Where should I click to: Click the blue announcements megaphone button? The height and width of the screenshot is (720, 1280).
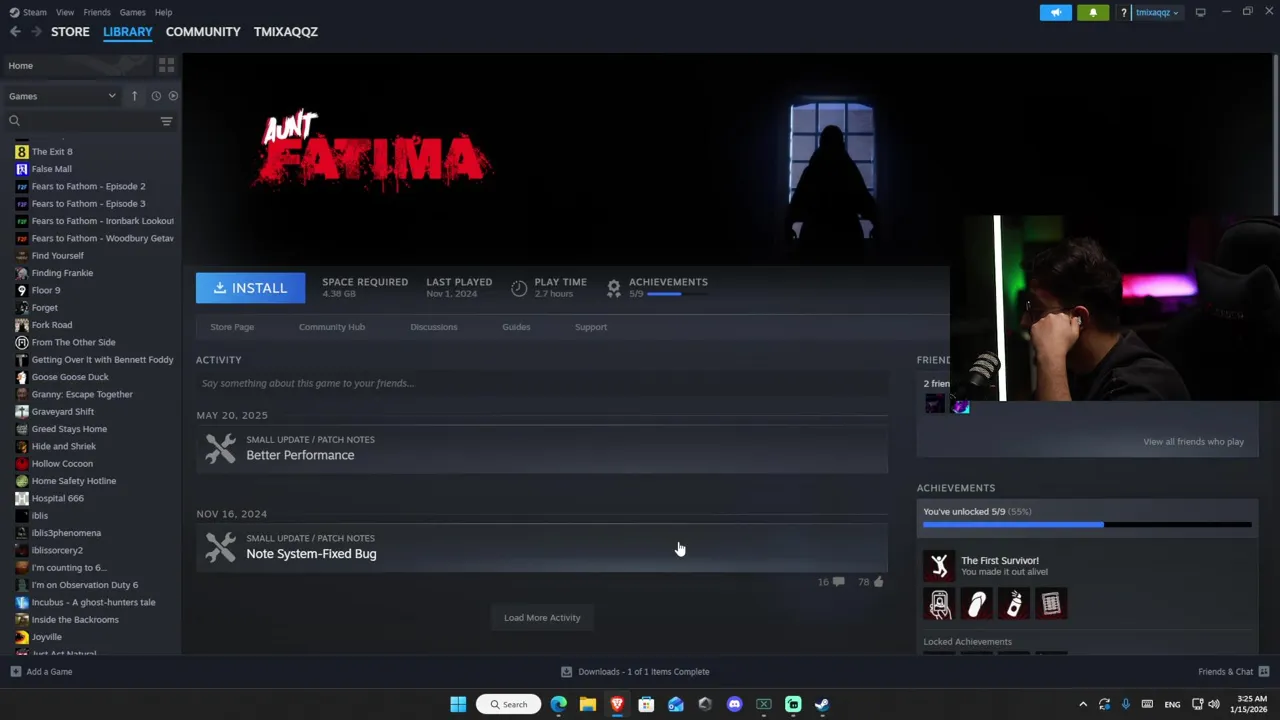click(x=1056, y=12)
